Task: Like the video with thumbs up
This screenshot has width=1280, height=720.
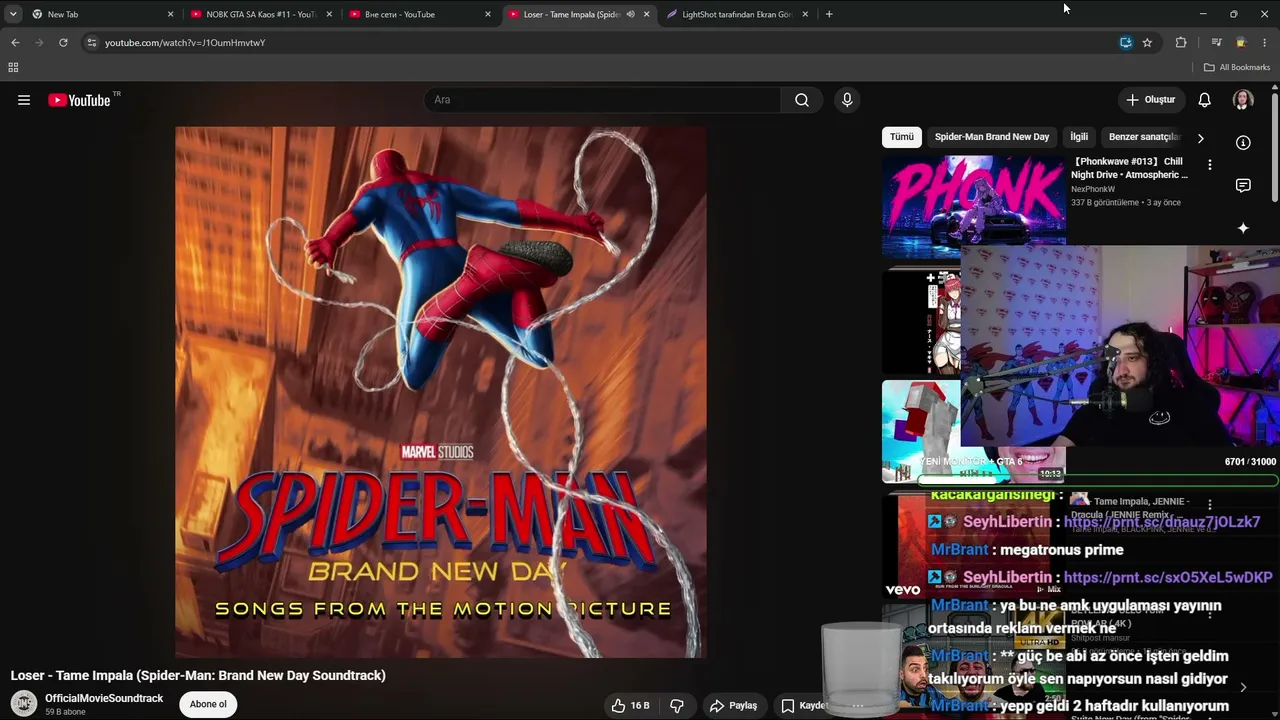Action: click(x=630, y=705)
